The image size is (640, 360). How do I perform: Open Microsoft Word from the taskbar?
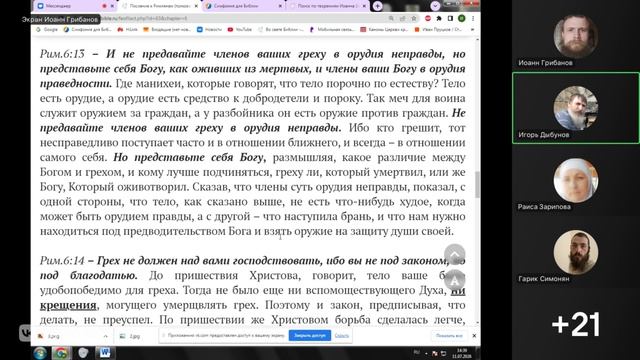pos(105,353)
